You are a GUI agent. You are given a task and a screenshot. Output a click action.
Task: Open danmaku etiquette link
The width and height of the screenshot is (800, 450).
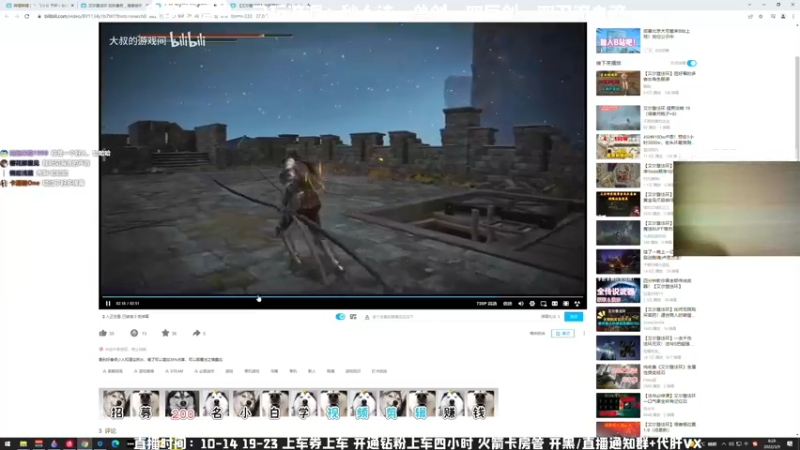pos(550,317)
